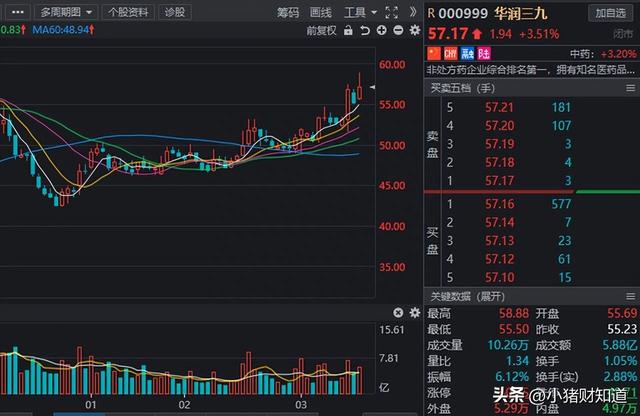Toggle the chart lock icon
The image size is (640, 416).
point(348,30)
